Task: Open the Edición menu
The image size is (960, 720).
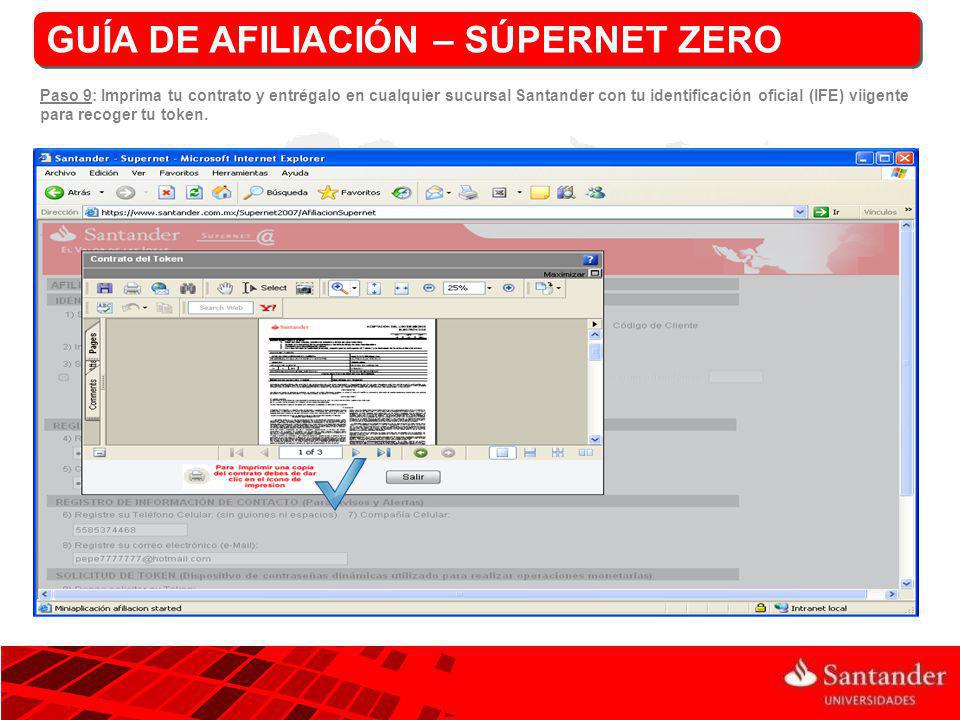Action: tap(103, 173)
